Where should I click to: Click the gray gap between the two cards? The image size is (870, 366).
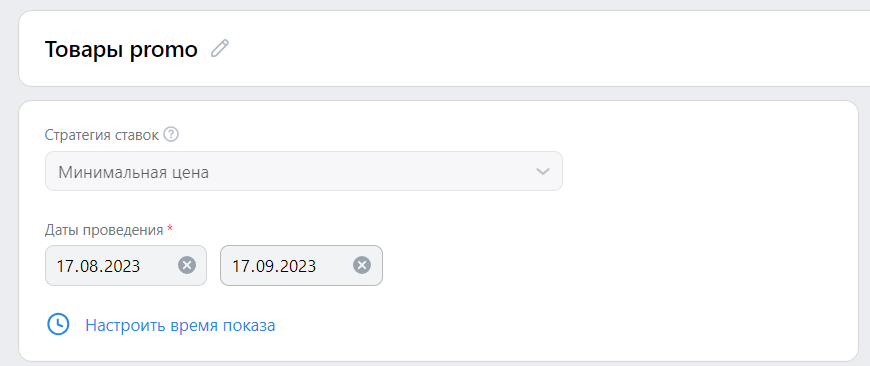click(444, 93)
